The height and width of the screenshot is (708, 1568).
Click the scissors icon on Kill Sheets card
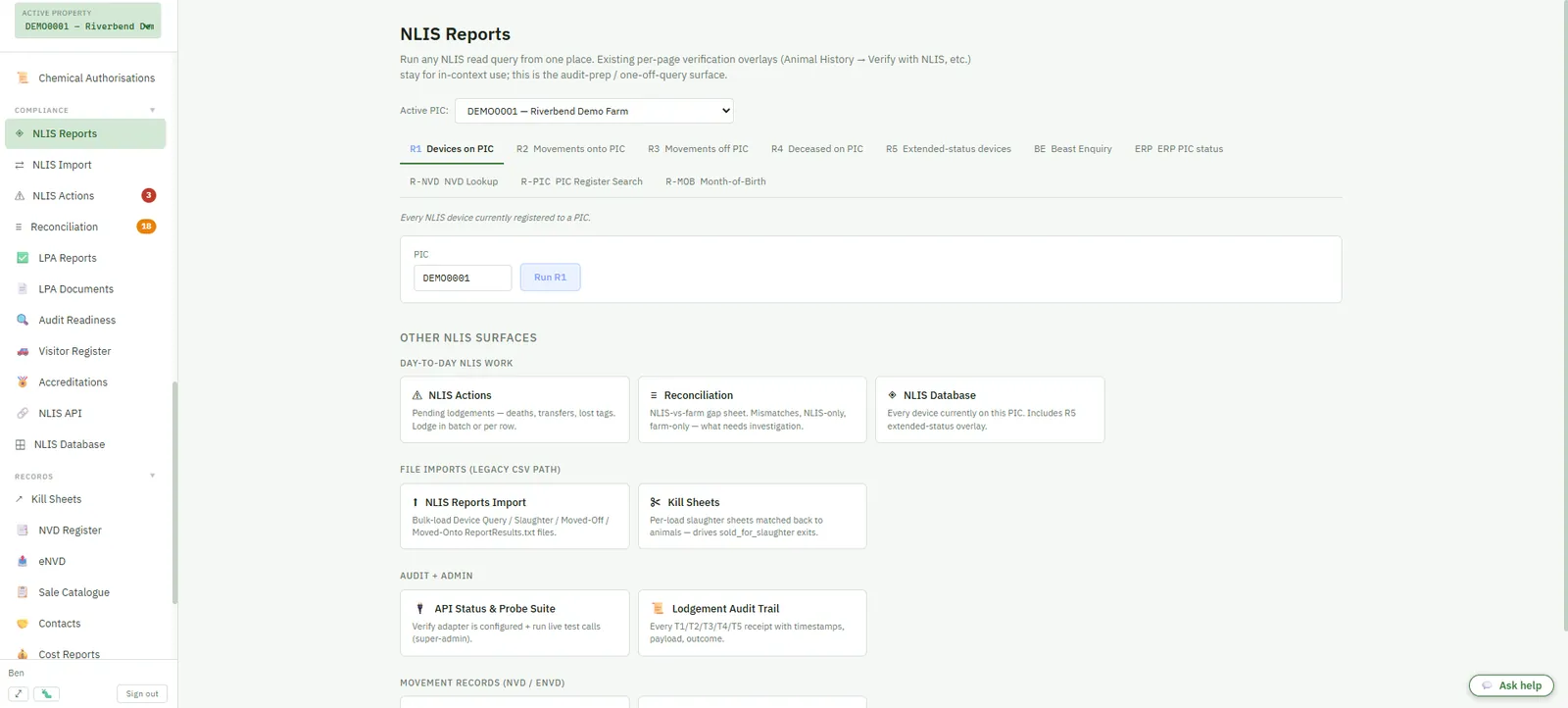(656, 502)
